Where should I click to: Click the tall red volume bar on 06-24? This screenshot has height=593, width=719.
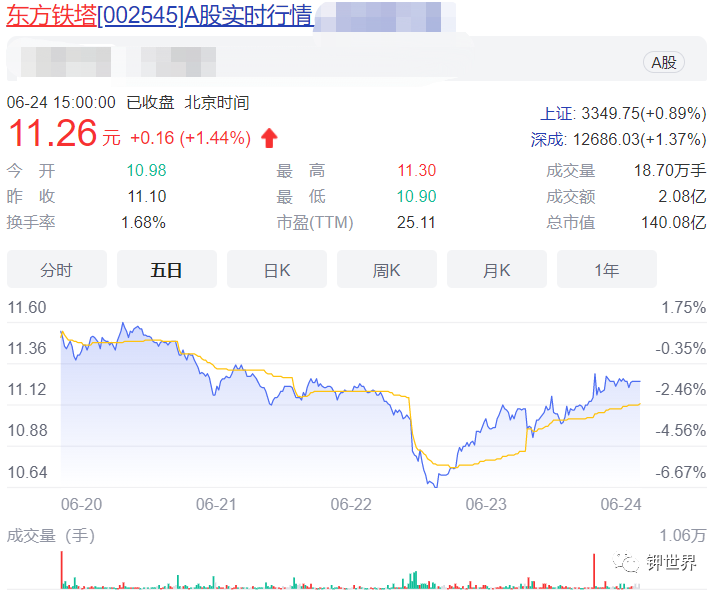click(594, 571)
